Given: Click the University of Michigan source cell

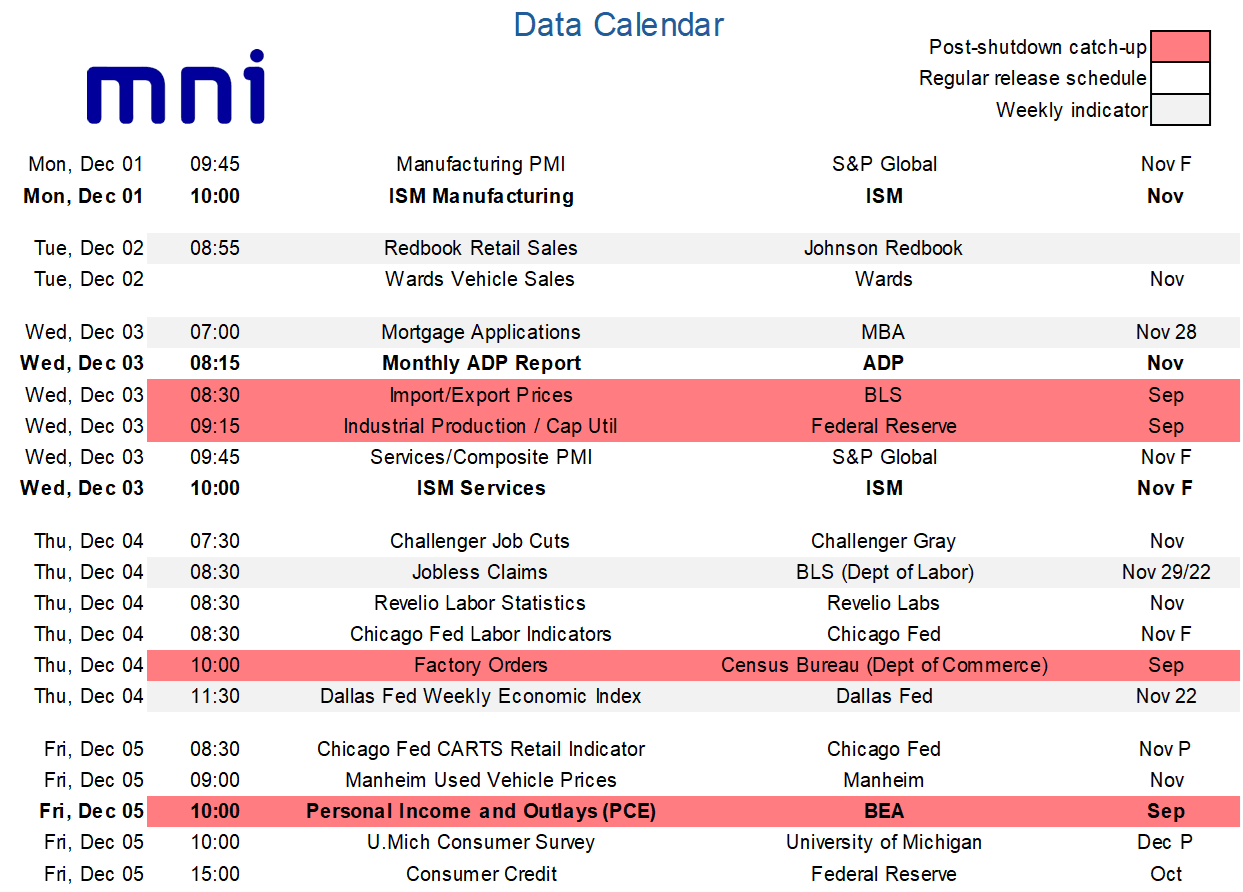Looking at the screenshot, I should [884, 842].
